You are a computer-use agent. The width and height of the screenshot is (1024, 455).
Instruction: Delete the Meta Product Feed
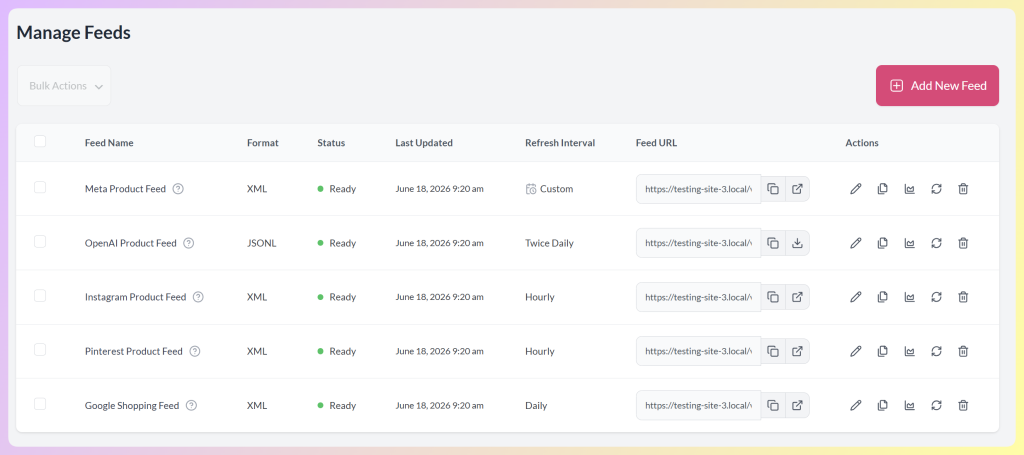963,189
